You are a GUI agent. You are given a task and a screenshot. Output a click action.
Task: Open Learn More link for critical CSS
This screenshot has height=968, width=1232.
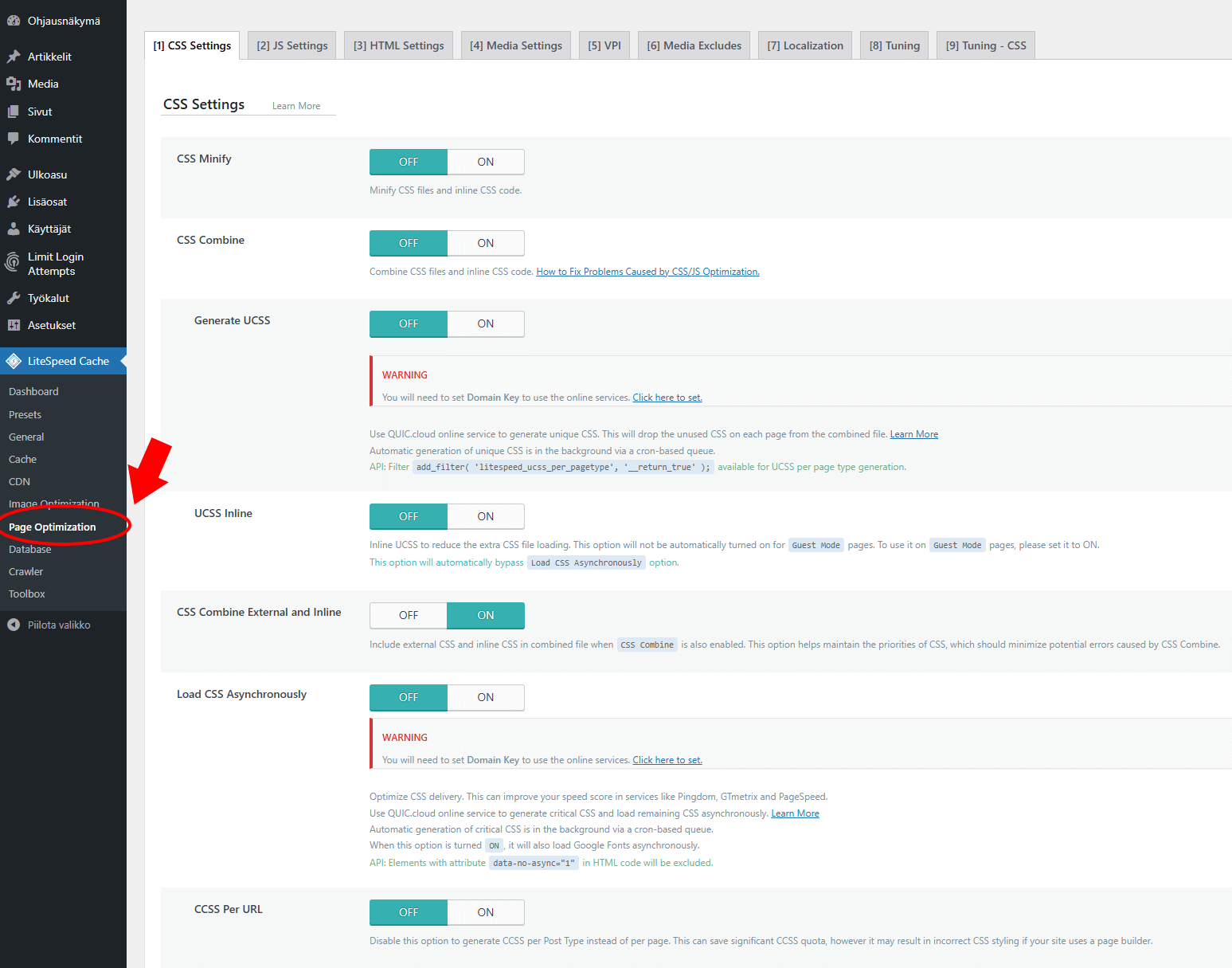[796, 813]
